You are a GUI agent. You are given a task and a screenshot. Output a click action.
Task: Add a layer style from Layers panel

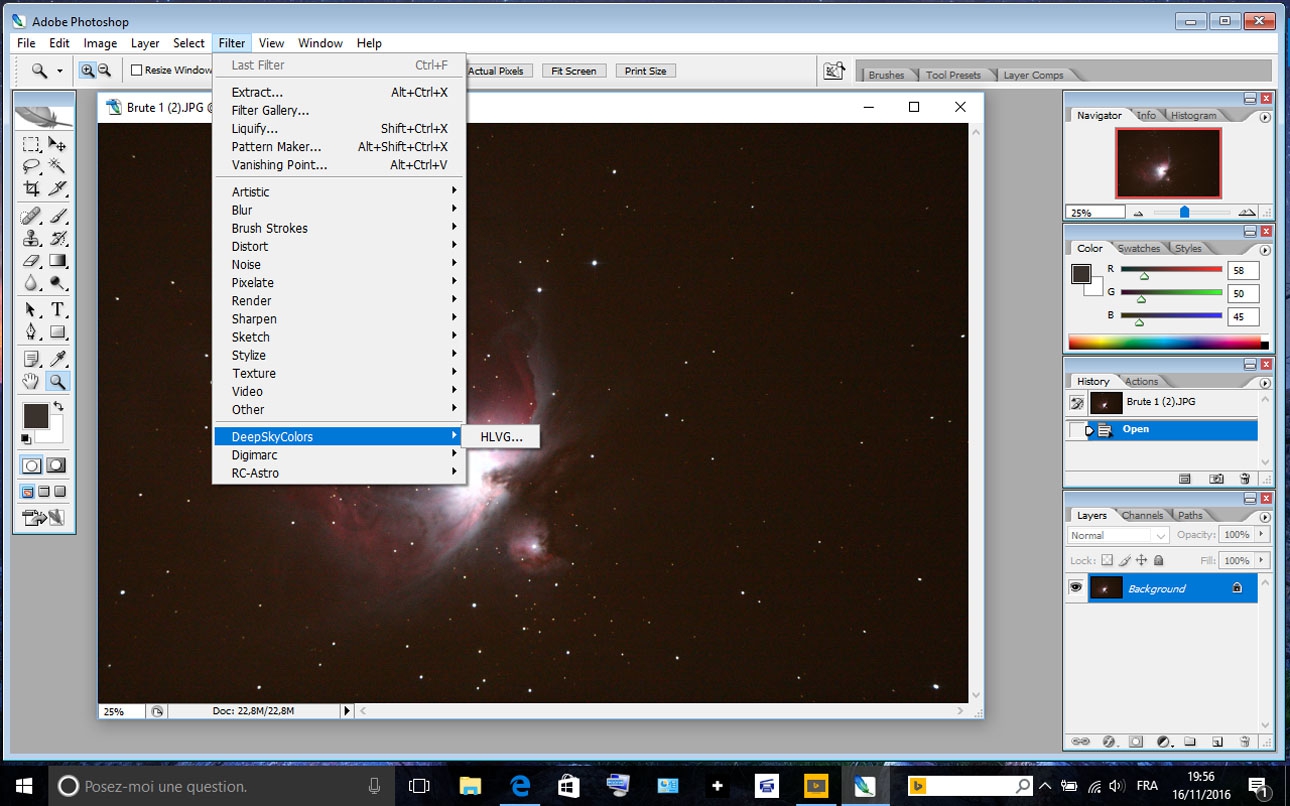[x=1108, y=742]
